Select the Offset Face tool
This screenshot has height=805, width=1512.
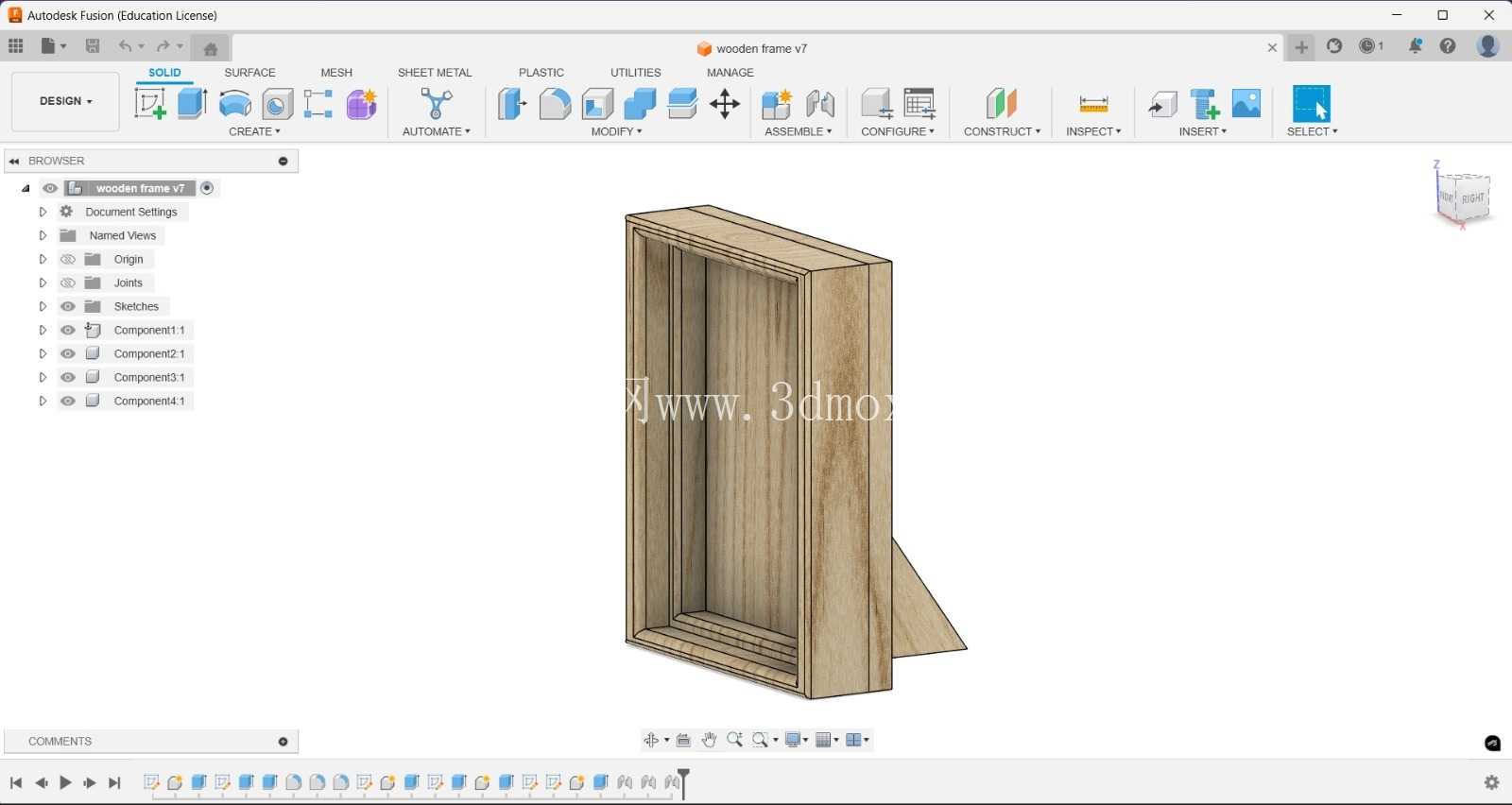[682, 104]
